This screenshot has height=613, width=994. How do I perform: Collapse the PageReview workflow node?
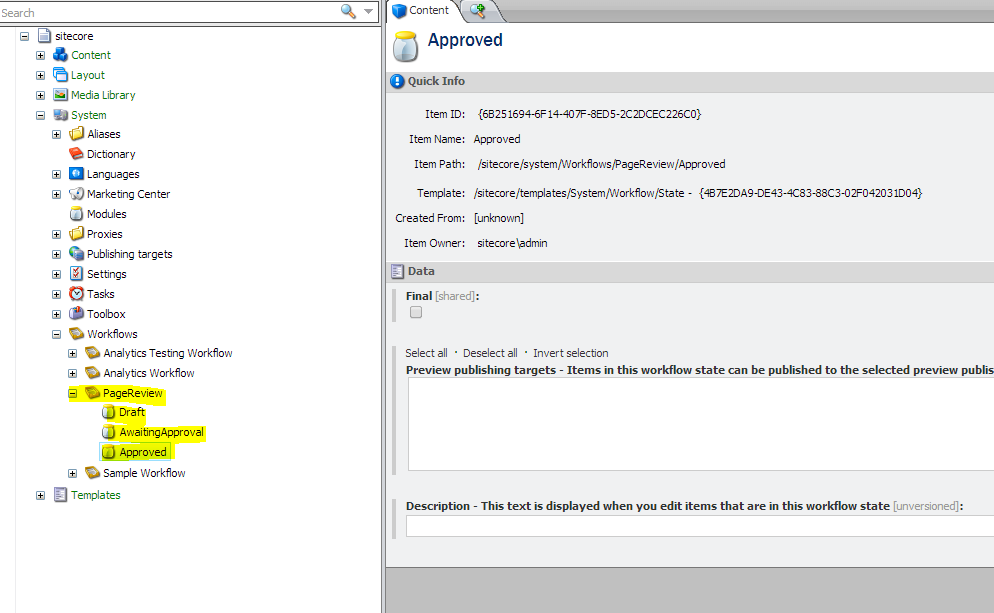[x=72, y=392]
